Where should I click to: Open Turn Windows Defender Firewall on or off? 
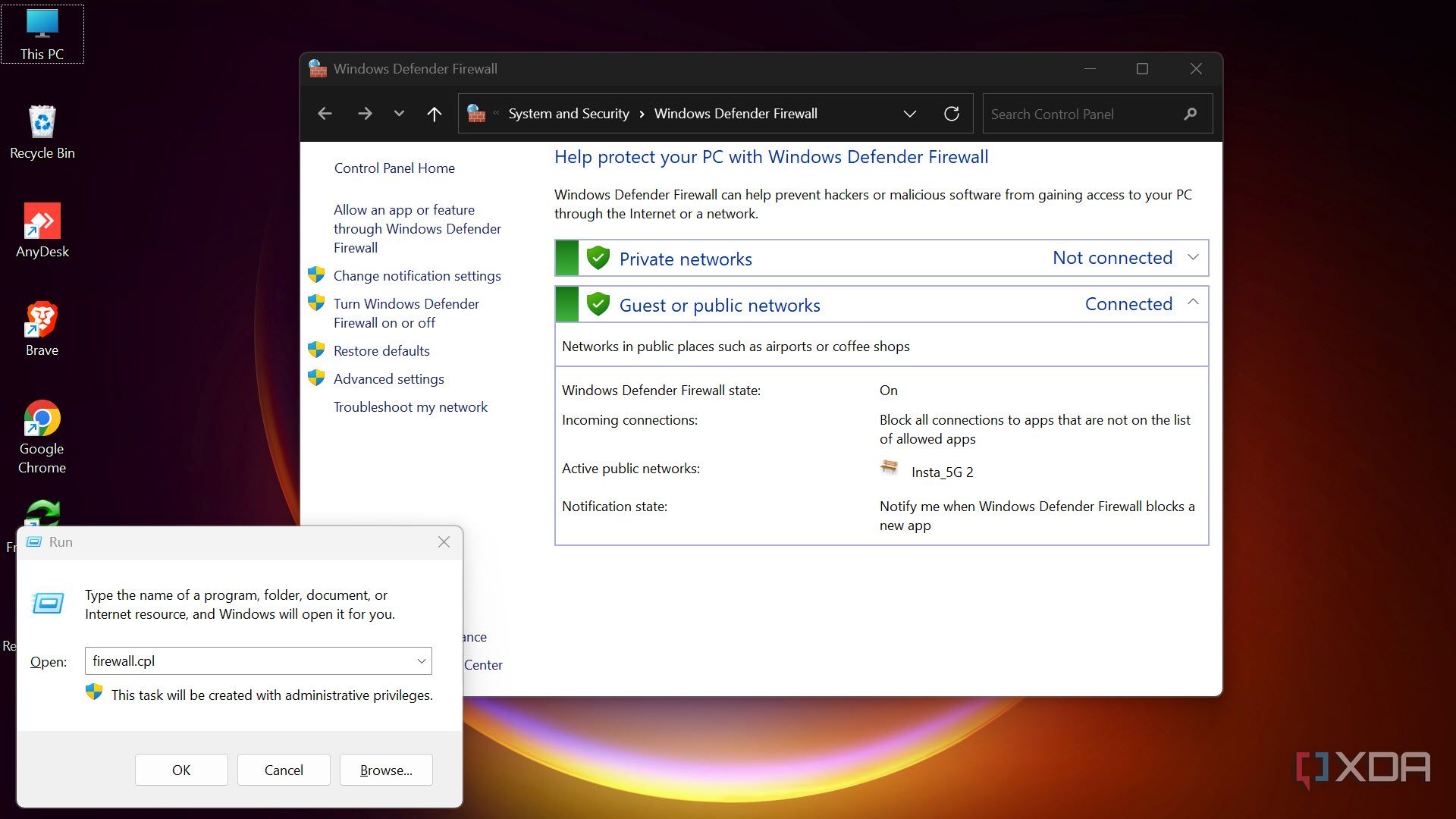coord(406,313)
